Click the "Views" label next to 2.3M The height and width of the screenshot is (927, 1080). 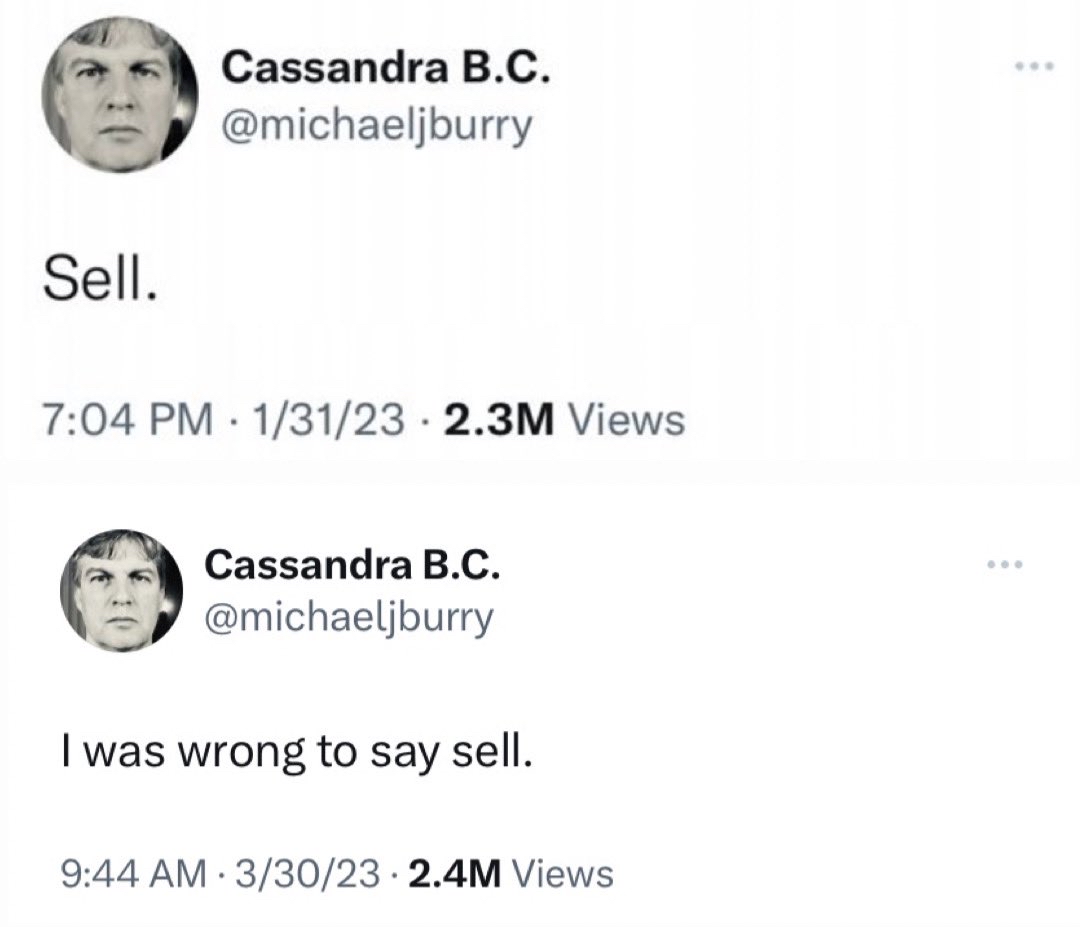625,418
